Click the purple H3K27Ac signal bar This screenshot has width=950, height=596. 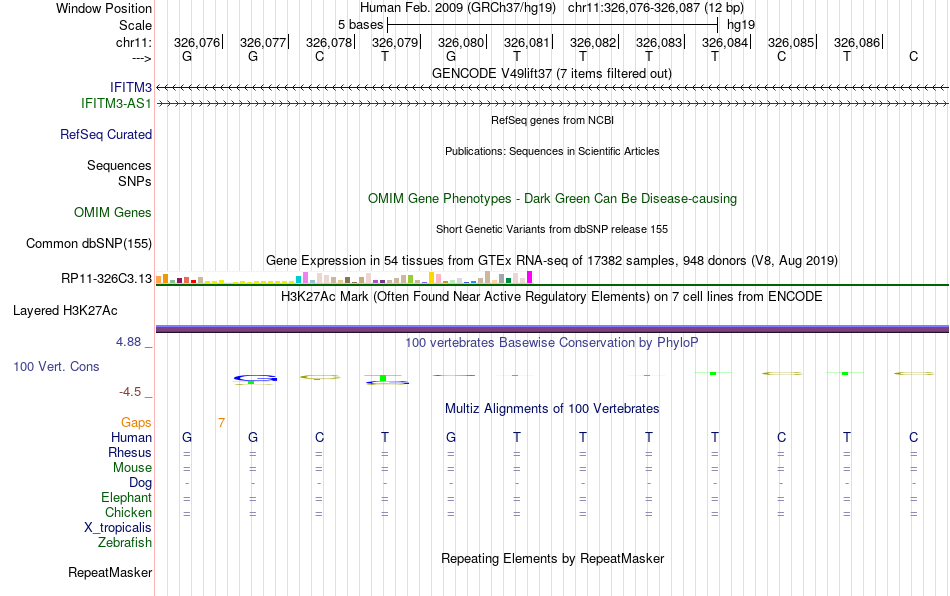(x=552, y=329)
